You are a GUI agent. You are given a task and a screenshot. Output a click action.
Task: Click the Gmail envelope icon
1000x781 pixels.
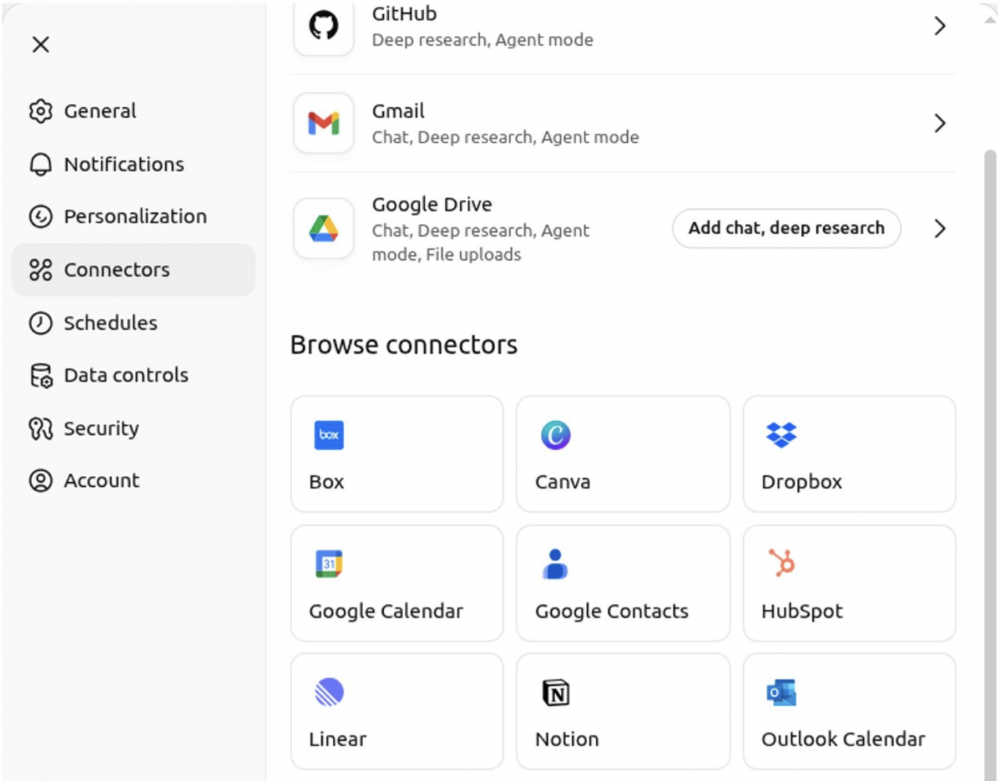pos(323,123)
